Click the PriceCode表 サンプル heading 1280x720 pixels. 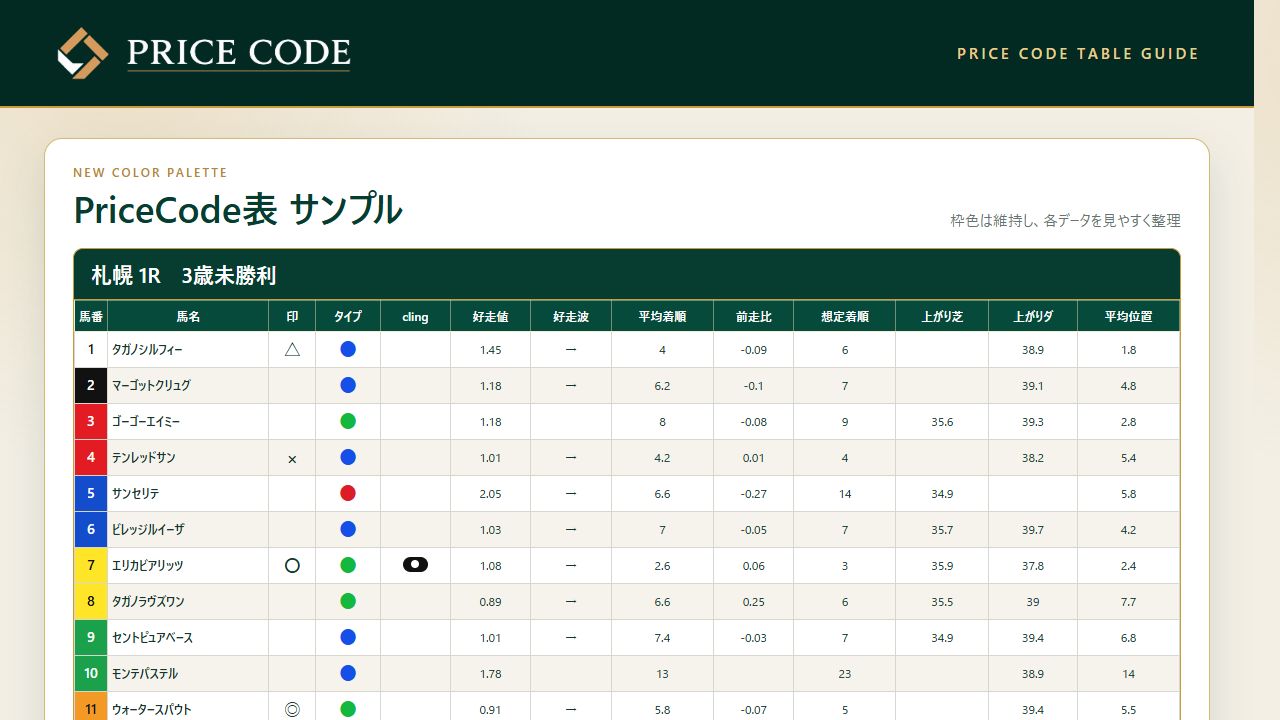coord(238,210)
